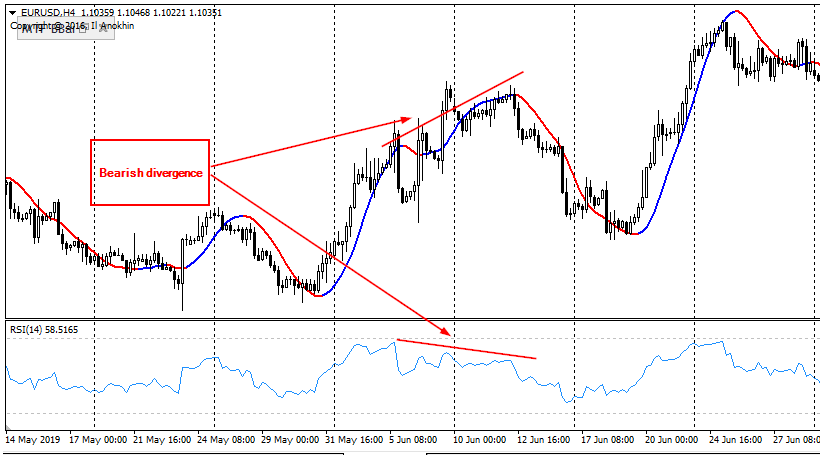Close the MTF Bars mini panel
This screenshot has width=829, height=465.
103,30
